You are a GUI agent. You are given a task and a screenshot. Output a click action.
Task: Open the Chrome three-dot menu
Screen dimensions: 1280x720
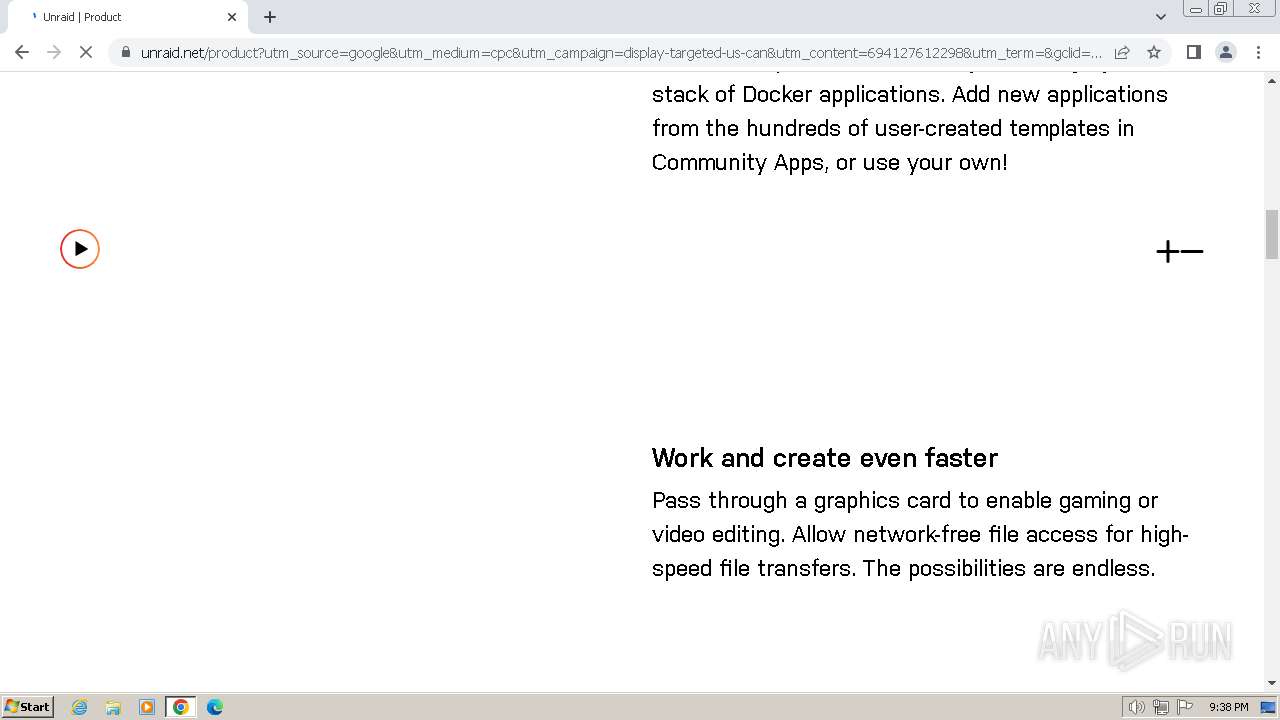click(1257, 52)
